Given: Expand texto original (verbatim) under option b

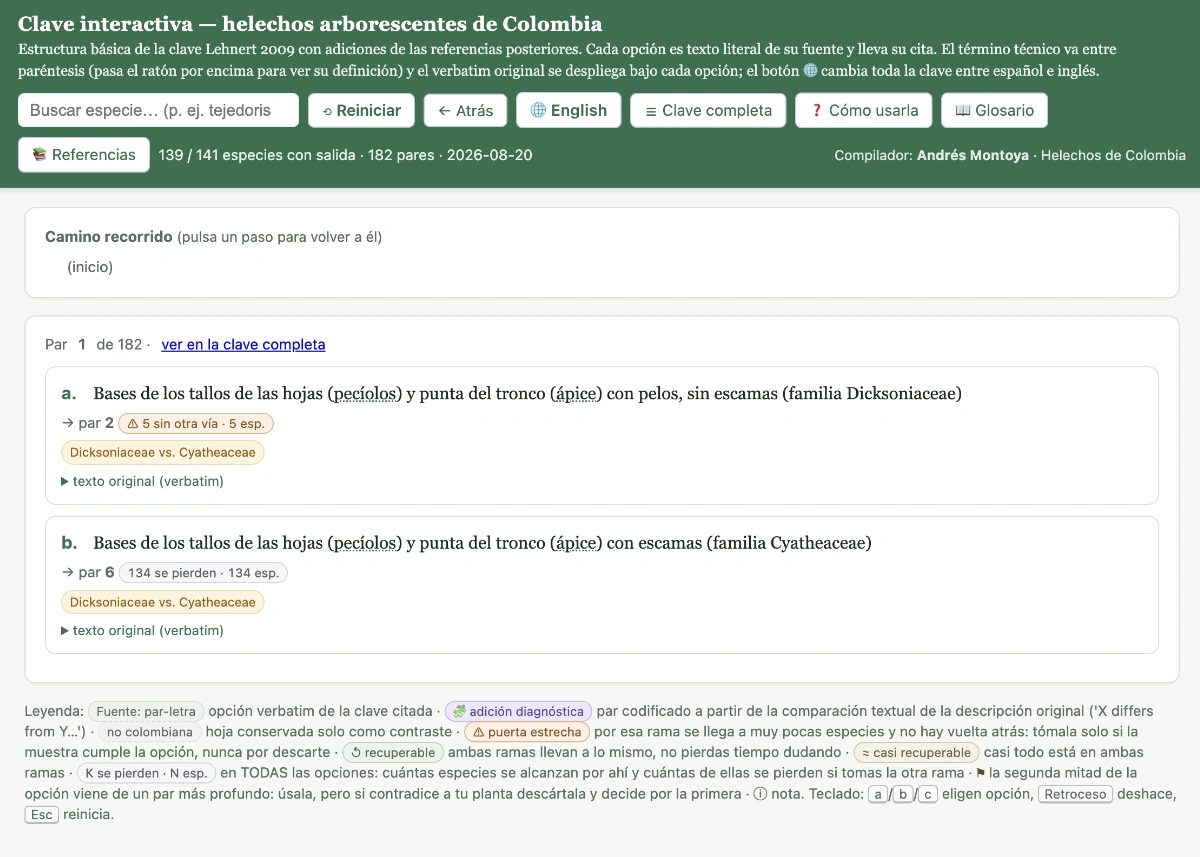Looking at the screenshot, I should pyautogui.click(x=142, y=631).
